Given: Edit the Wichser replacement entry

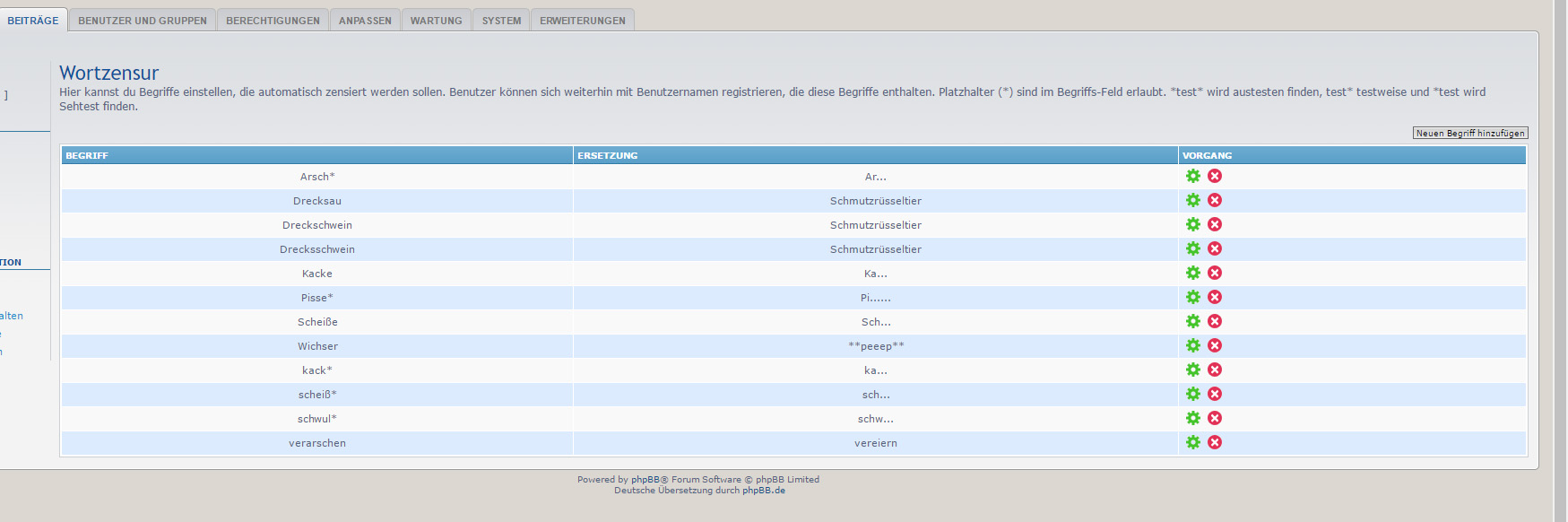Looking at the screenshot, I should pos(1192,345).
